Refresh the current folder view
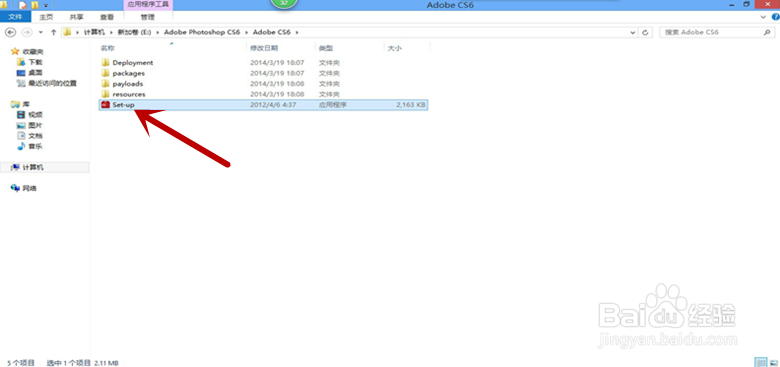Screen dimensions: 780x367 point(645,32)
